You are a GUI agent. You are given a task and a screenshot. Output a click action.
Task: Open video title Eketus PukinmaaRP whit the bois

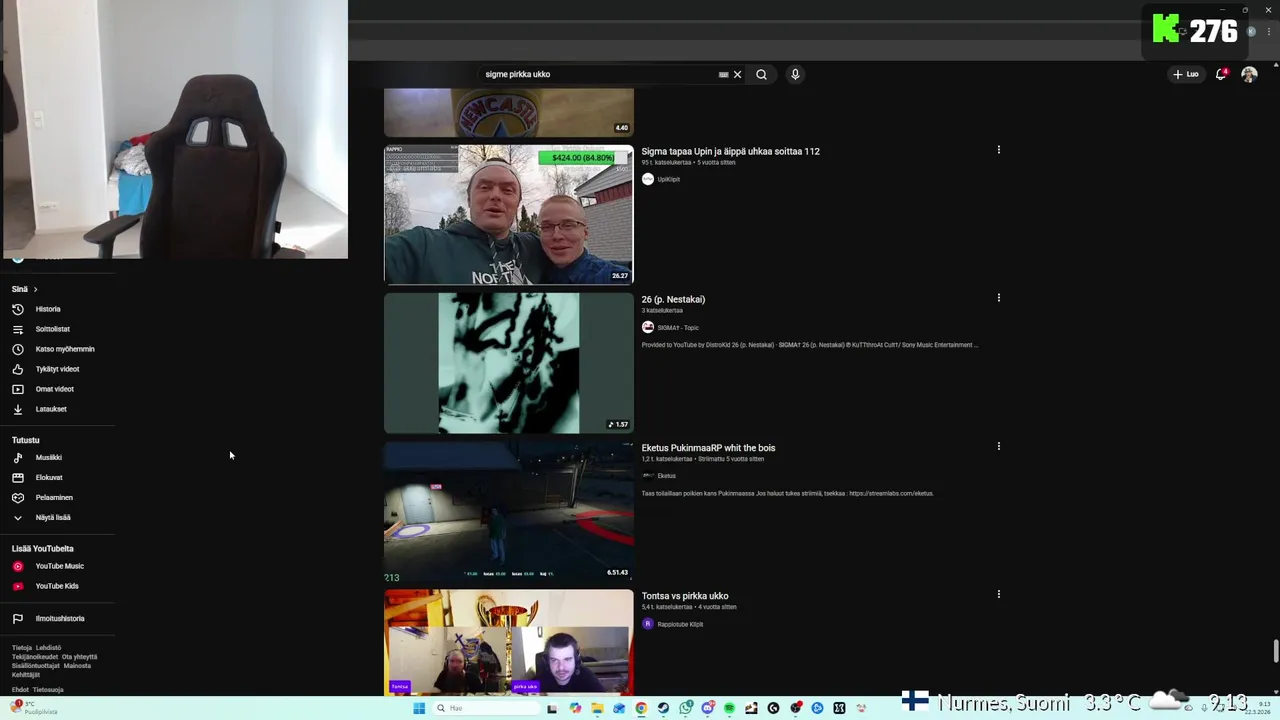(708, 448)
